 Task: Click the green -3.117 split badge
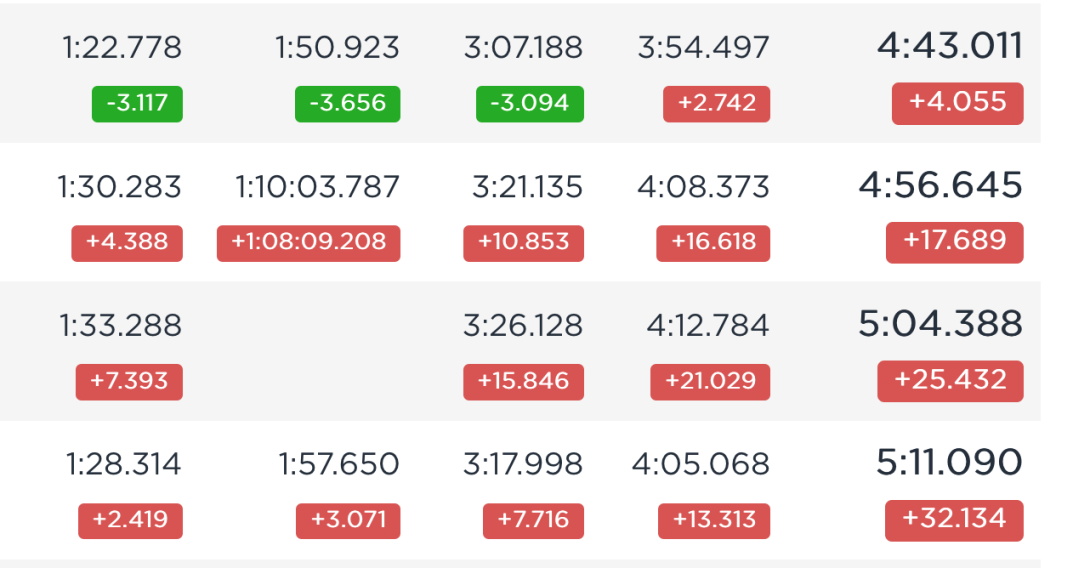click(x=137, y=104)
